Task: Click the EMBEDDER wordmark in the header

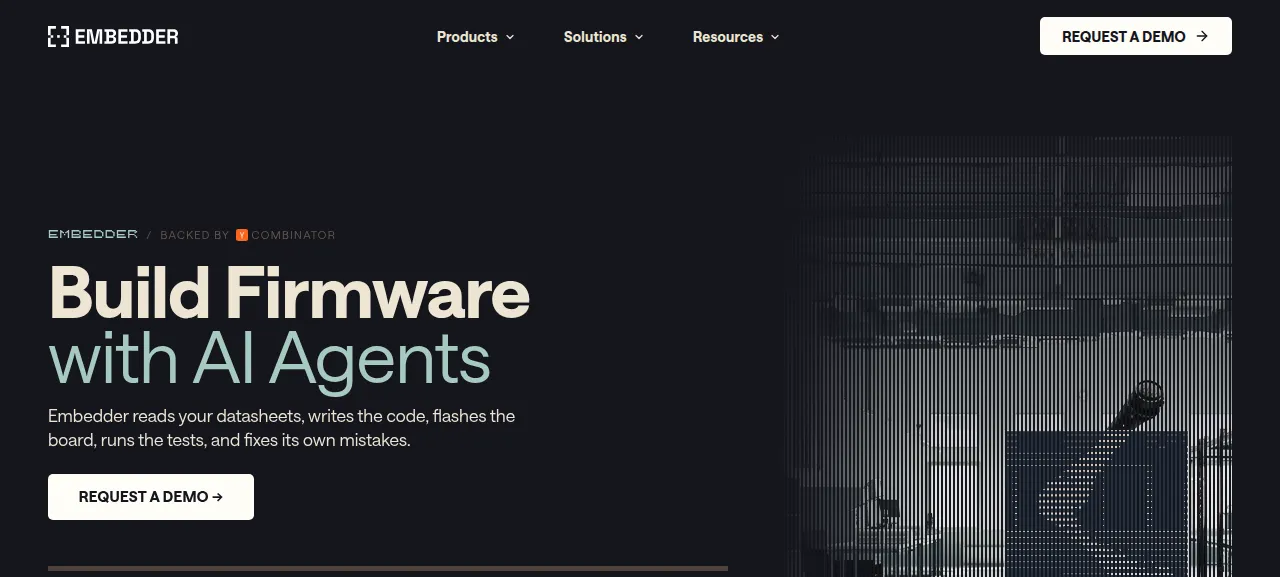Action: point(126,37)
